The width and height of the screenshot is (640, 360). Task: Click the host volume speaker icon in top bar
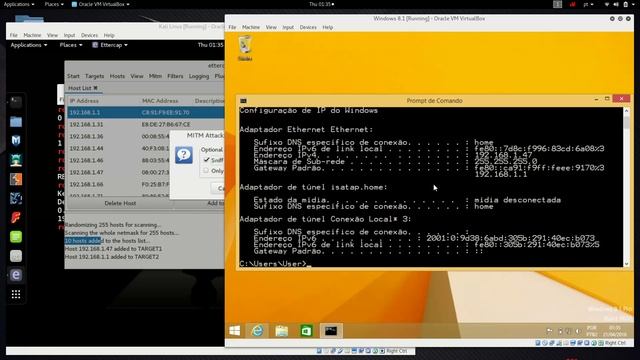click(616, 4)
